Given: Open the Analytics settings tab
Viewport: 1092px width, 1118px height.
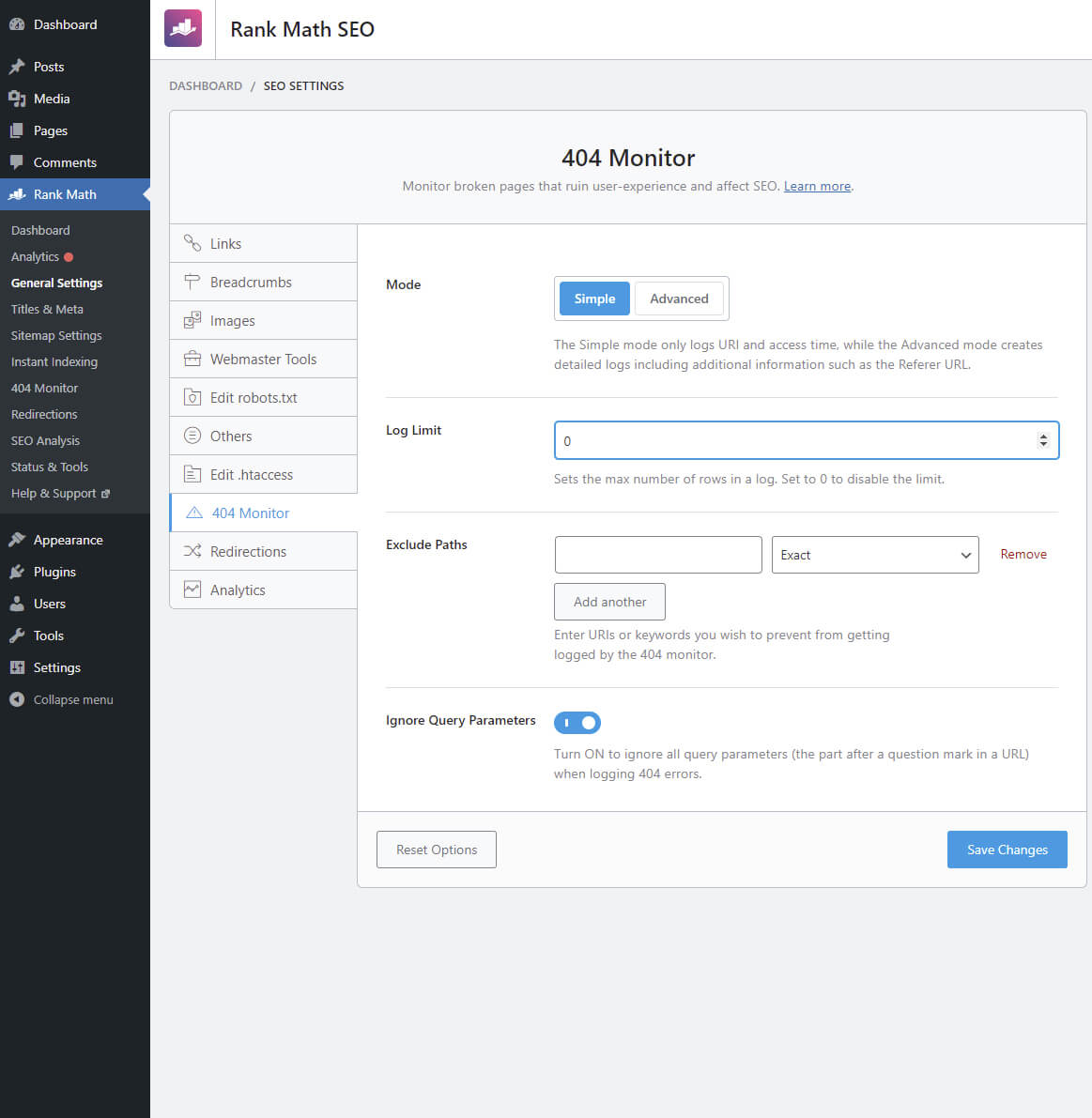Looking at the screenshot, I should click(263, 590).
